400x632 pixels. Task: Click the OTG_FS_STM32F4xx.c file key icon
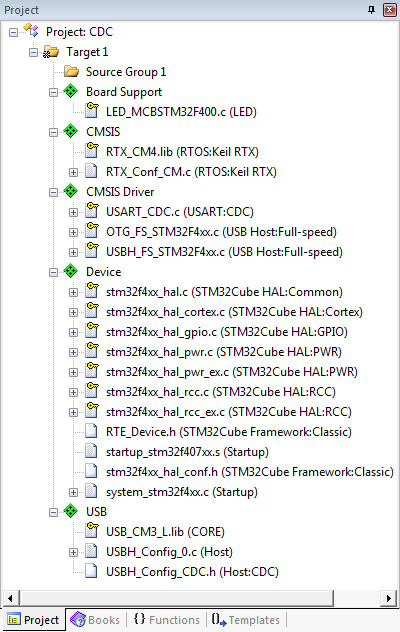pyautogui.click(x=92, y=231)
